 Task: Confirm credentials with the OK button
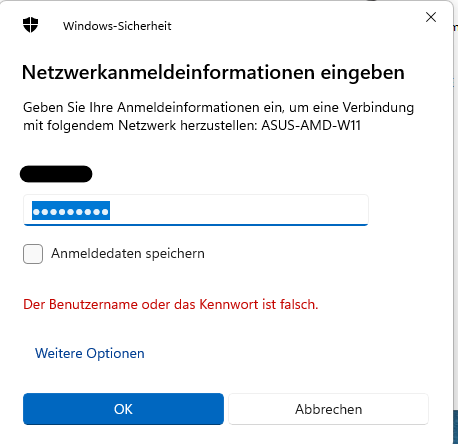click(123, 409)
